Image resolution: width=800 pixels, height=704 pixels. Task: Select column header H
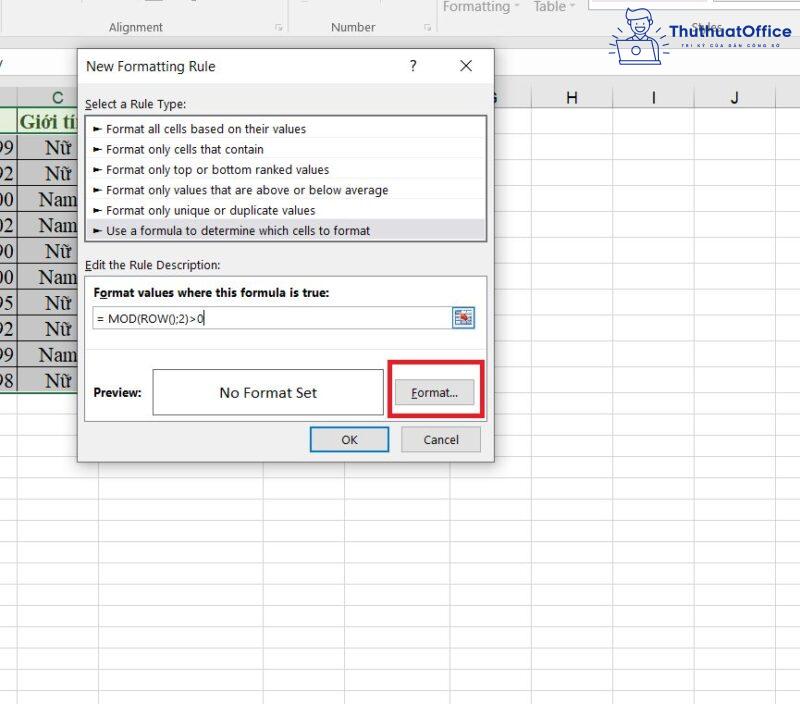(571, 95)
